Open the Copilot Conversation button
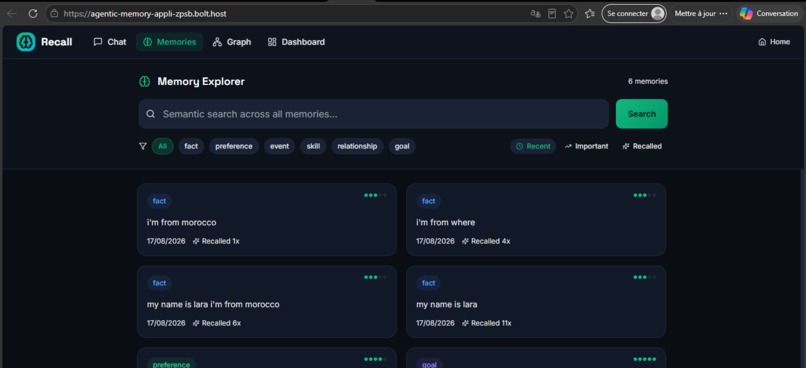Viewport: 806px width, 368px height. 769,14
